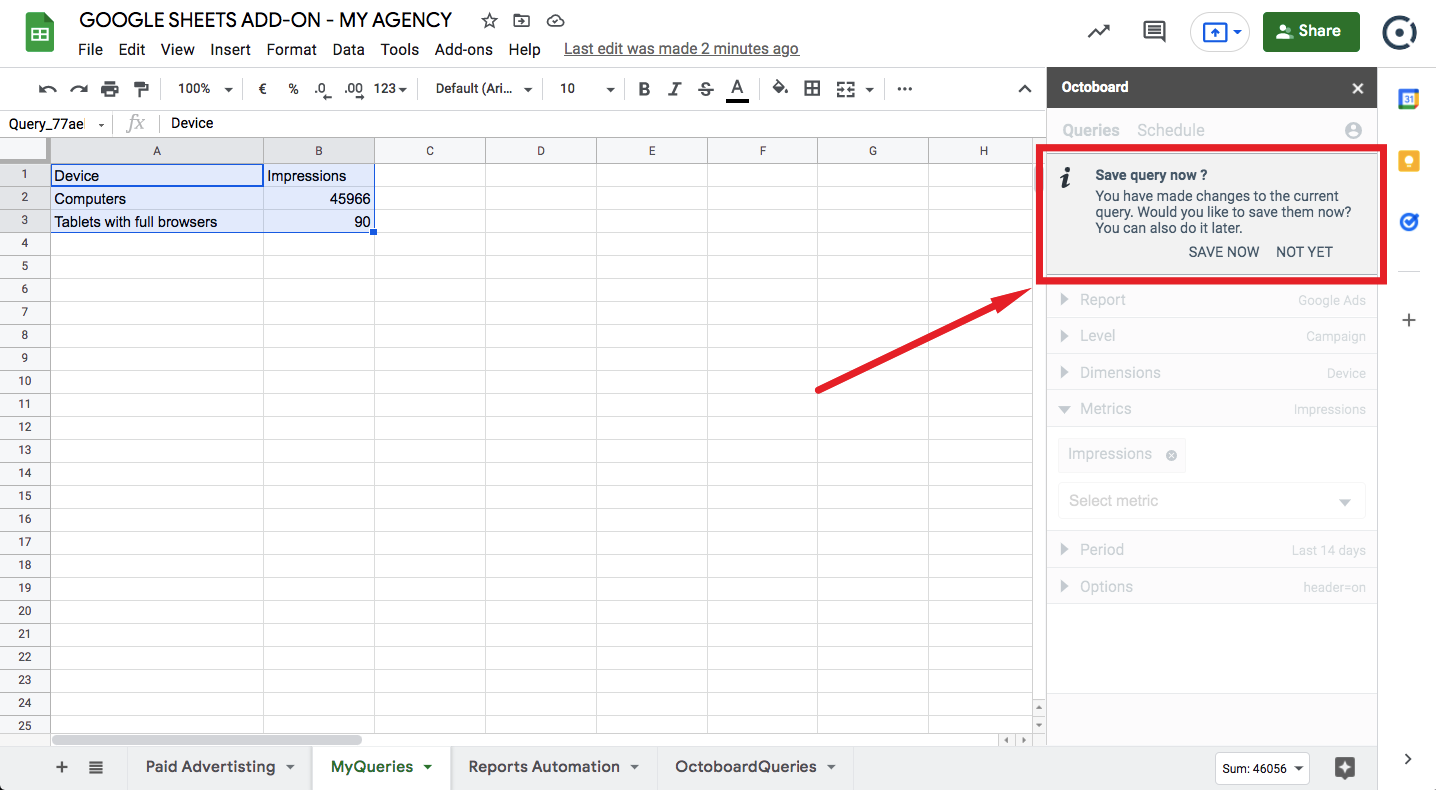Open merge cells dropdown arrow
Screen dimensions: 1436x790
(869, 90)
